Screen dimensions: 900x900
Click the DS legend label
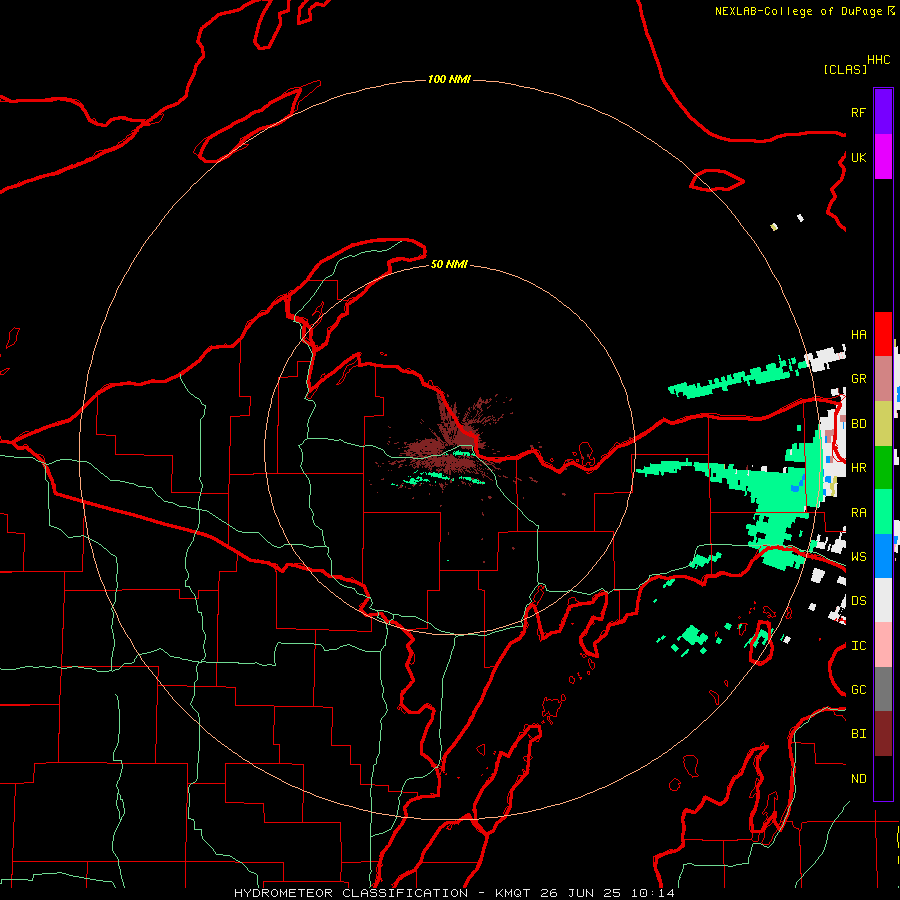pos(858,600)
